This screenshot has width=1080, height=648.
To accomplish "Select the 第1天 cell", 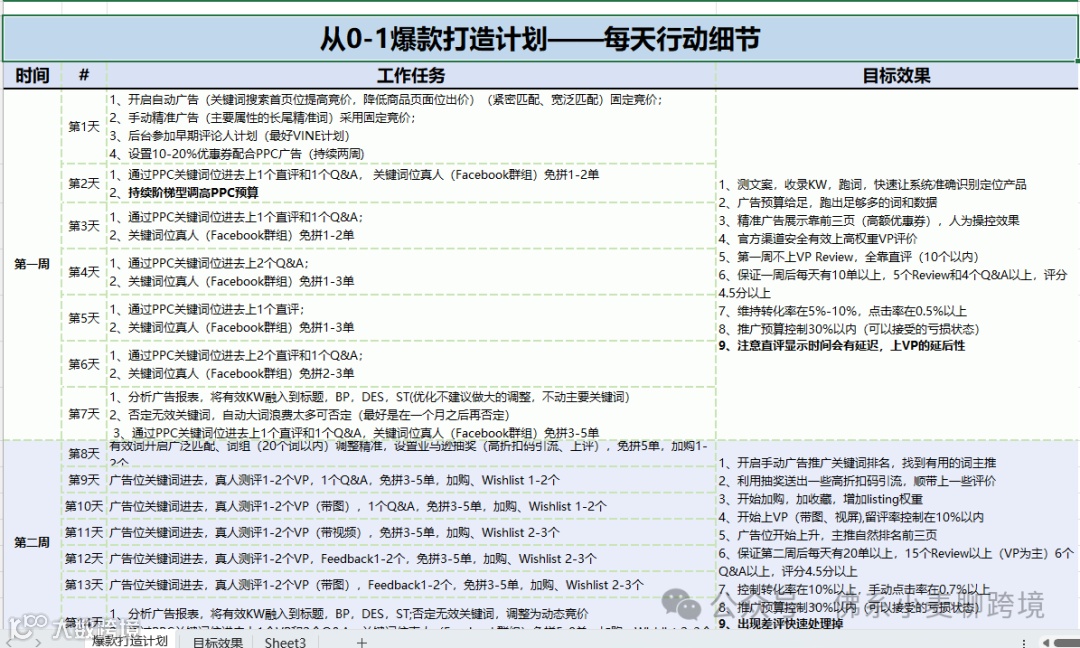I will pos(84,126).
